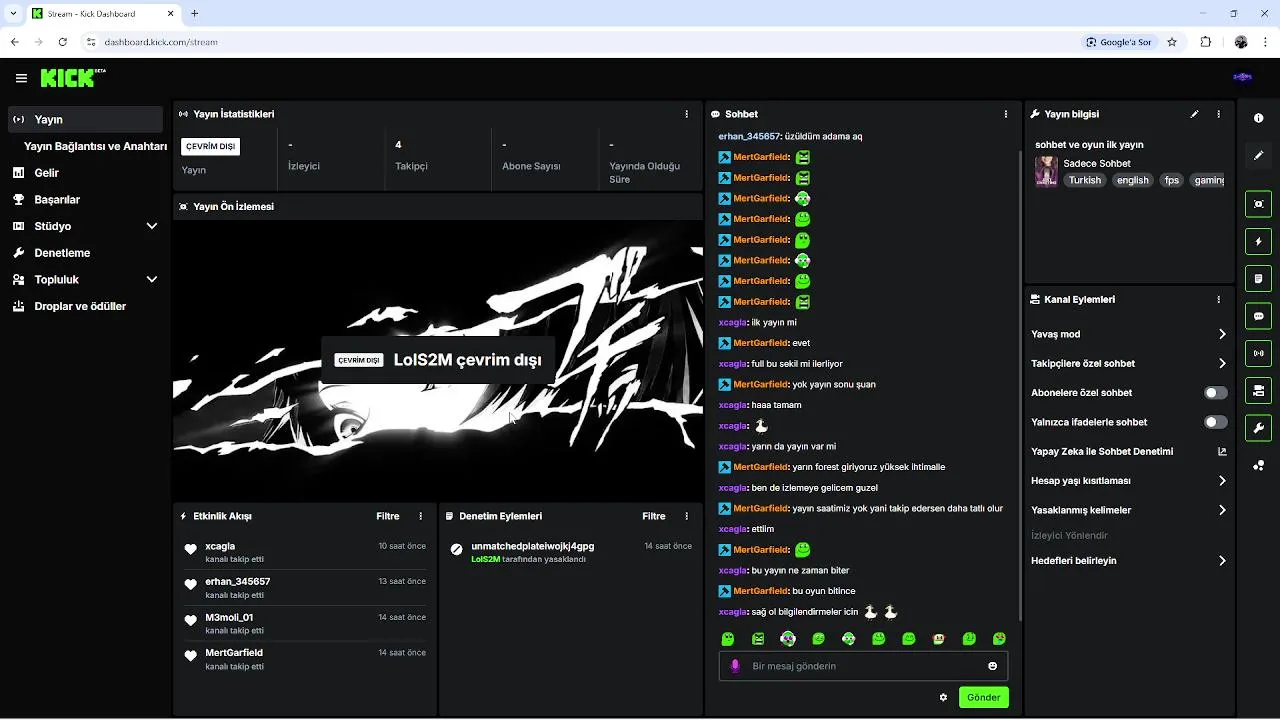Open Gelir in the left navigation
Screen dimensions: 1280x720
85,173
